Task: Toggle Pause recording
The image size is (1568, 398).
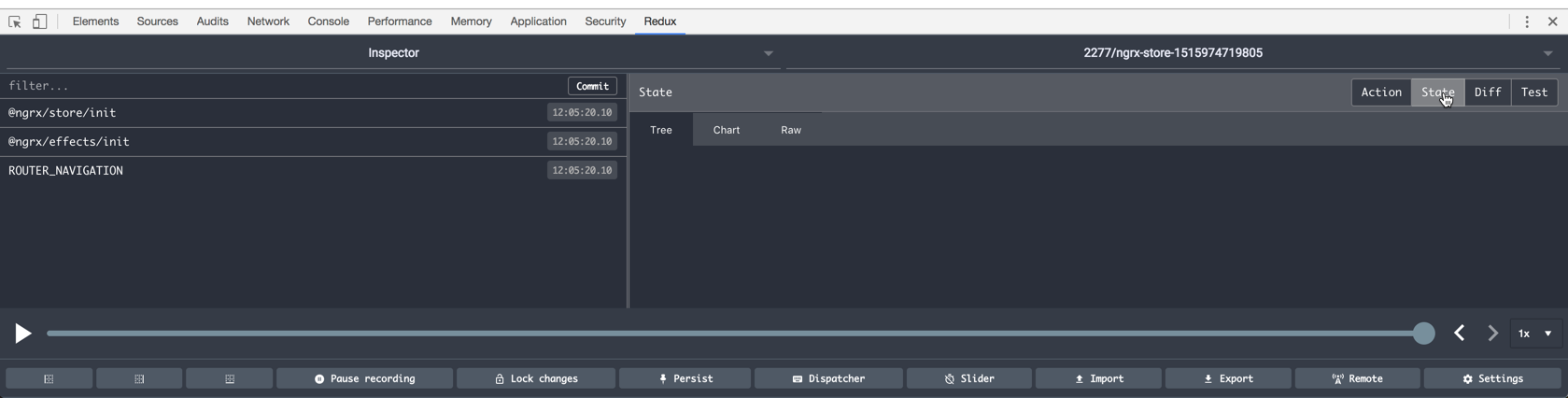Action: pyautogui.click(x=364, y=378)
